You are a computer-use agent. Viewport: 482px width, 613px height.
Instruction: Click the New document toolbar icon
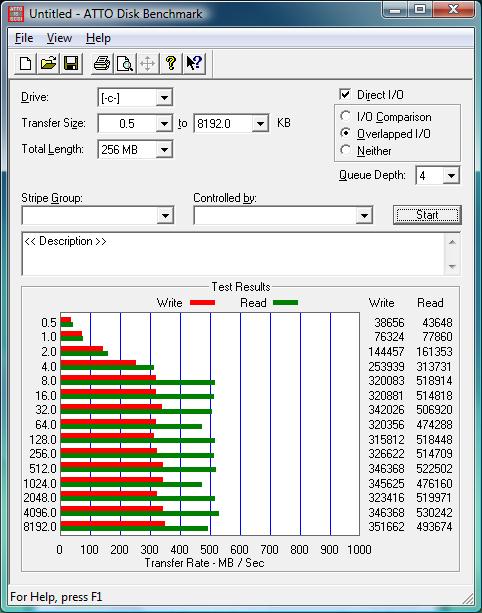click(25, 63)
